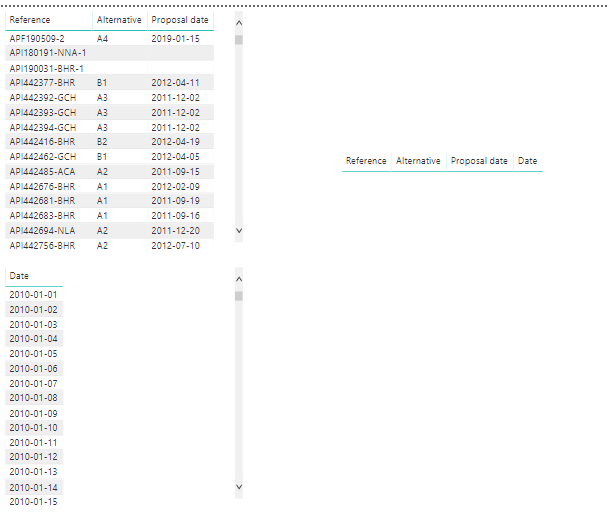
Task: Select reference API442393-GCH
Action: pyautogui.click(x=43, y=112)
